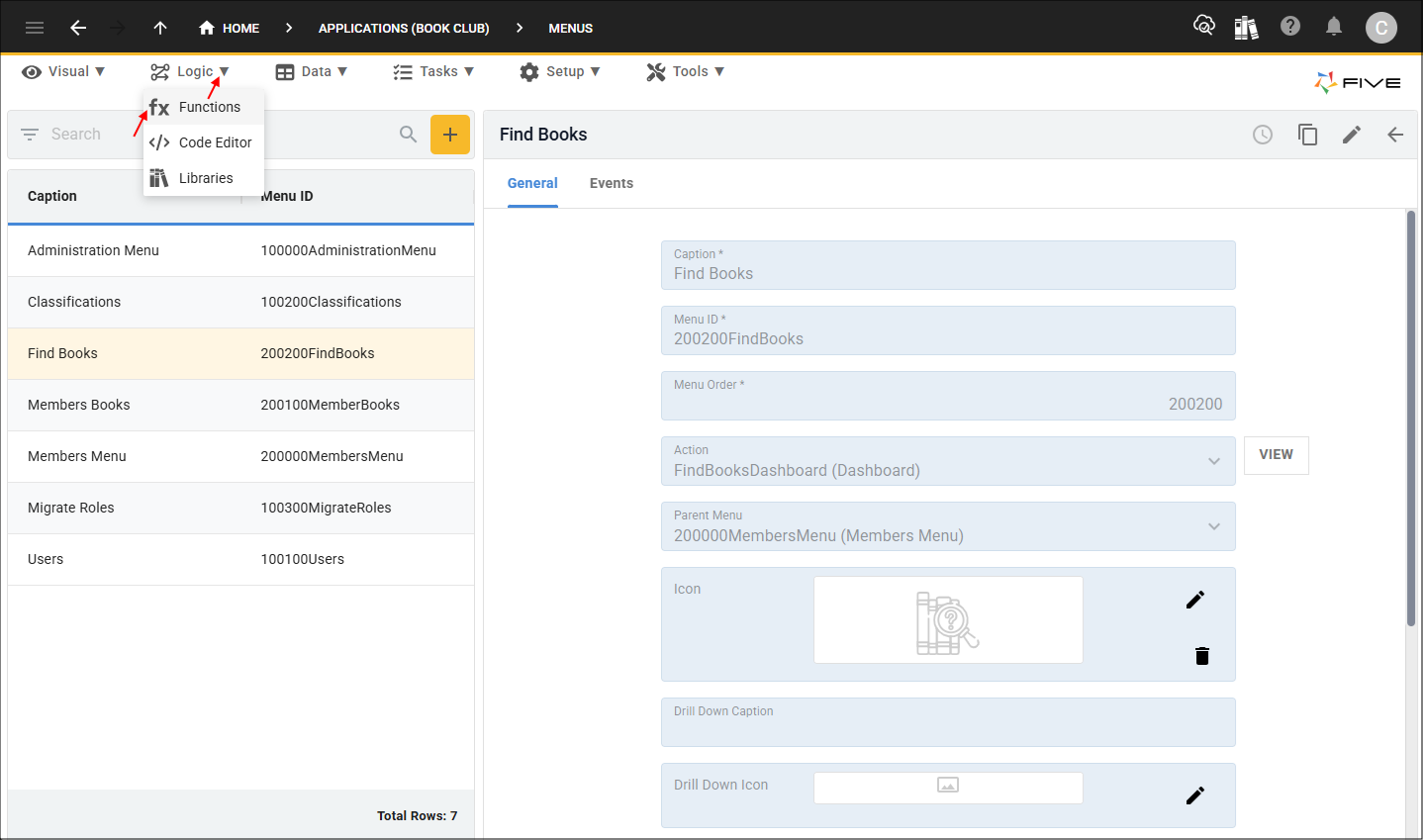Open the hamburger navigation menu
Image resolution: width=1423 pixels, height=840 pixels.
click(x=35, y=28)
